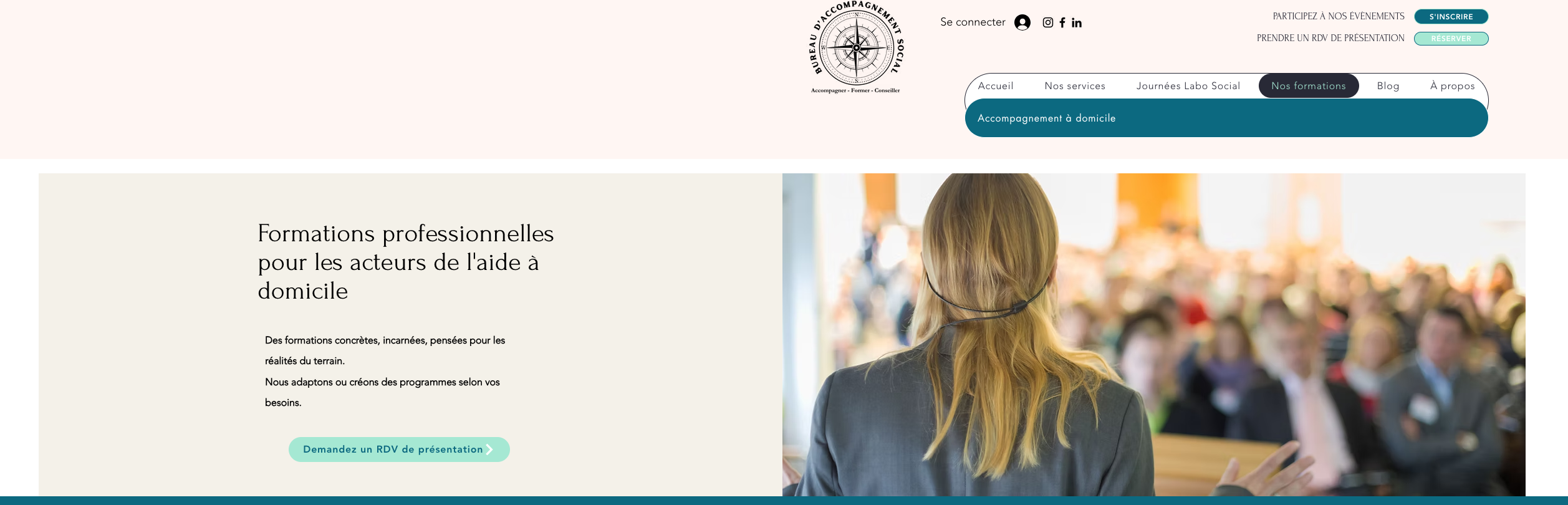Screen dimensions: 1568x505
Task: Click the speaker conference hero image
Action: coord(1153,335)
